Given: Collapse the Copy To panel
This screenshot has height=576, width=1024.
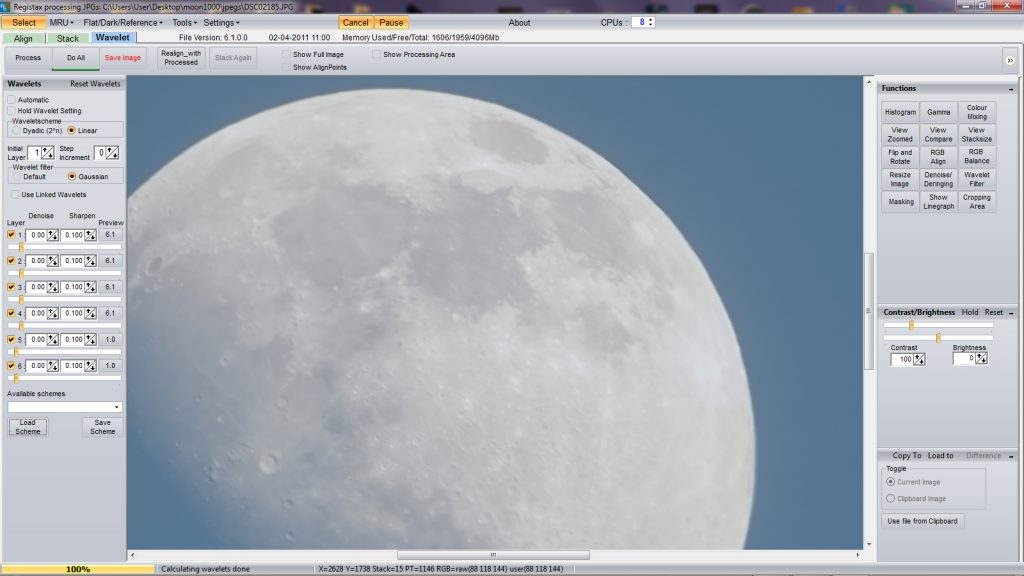Looking at the screenshot, I should click(1011, 456).
